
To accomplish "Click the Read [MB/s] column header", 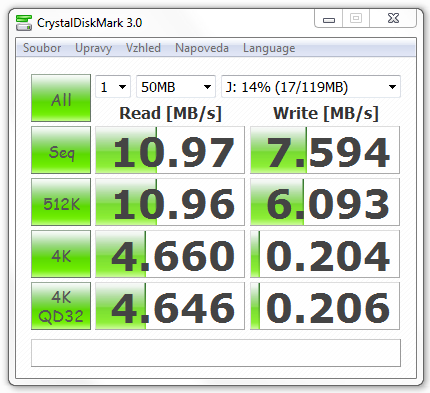I will [170, 114].
